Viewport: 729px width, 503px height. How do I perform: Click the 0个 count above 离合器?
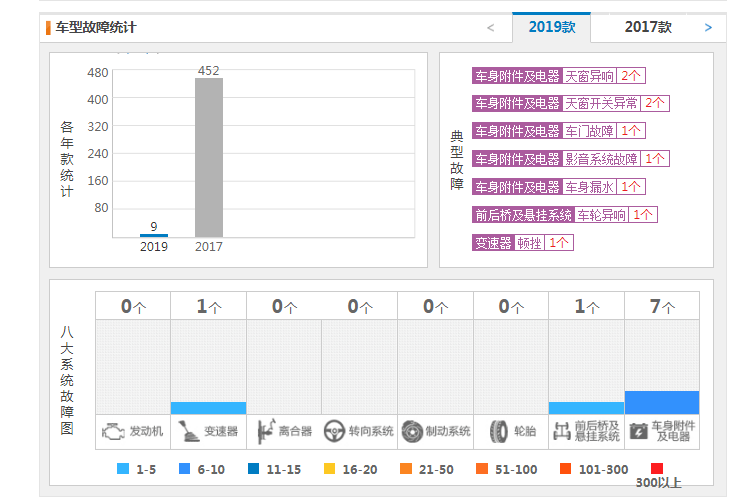[285, 306]
